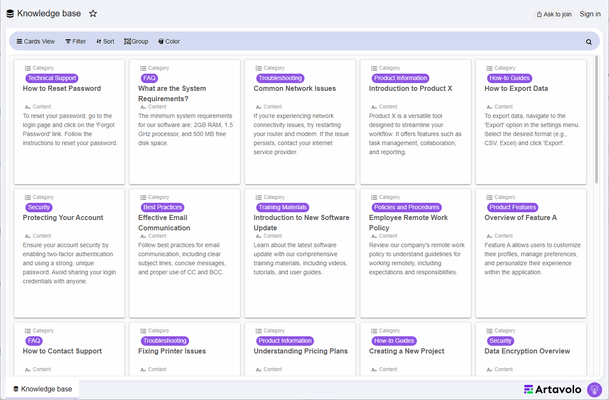The height and width of the screenshot is (400, 609).
Task: Star the Knowledge base as favorite
Action: pos(93,14)
